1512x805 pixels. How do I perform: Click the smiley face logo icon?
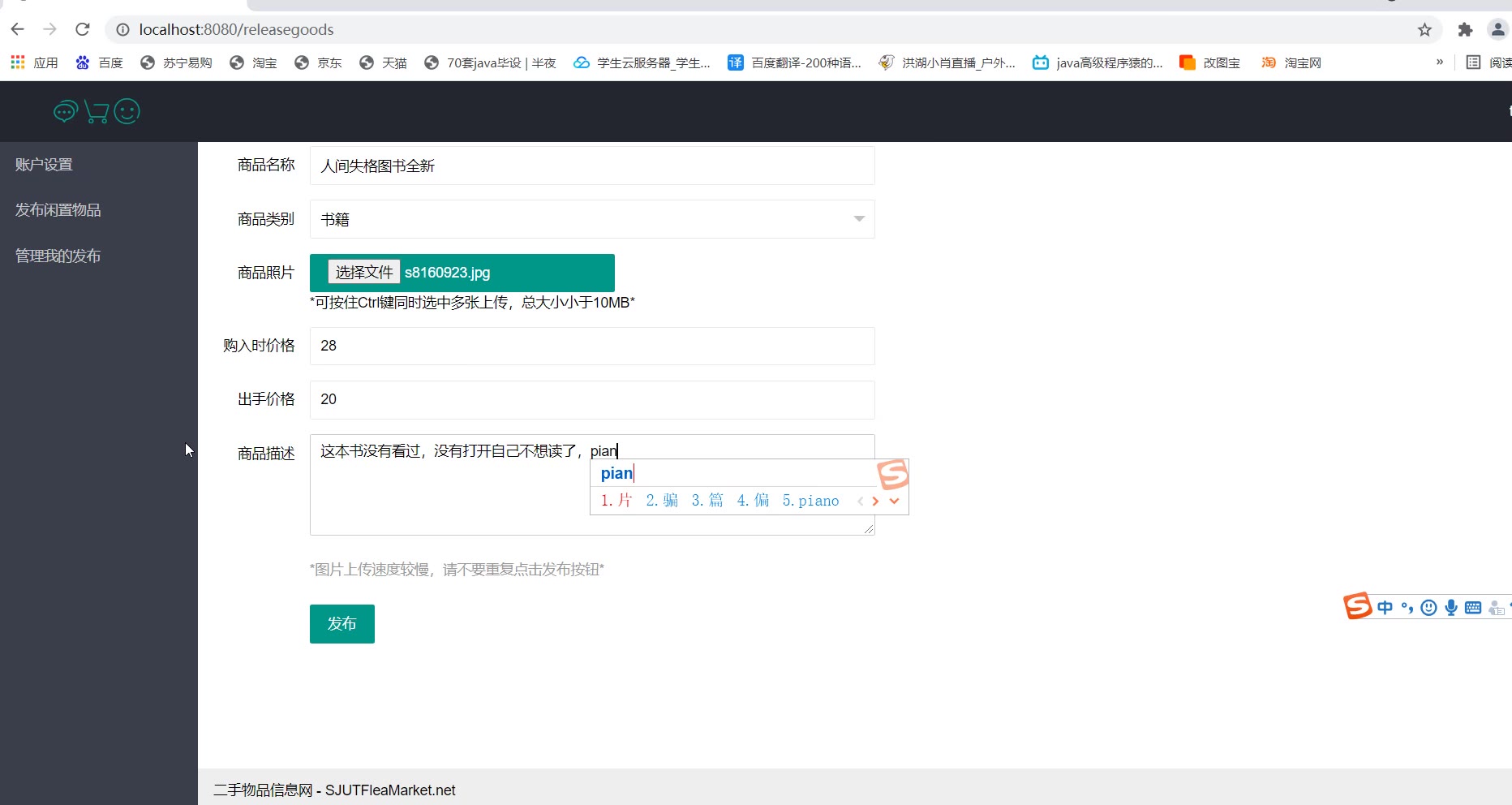pos(127,111)
